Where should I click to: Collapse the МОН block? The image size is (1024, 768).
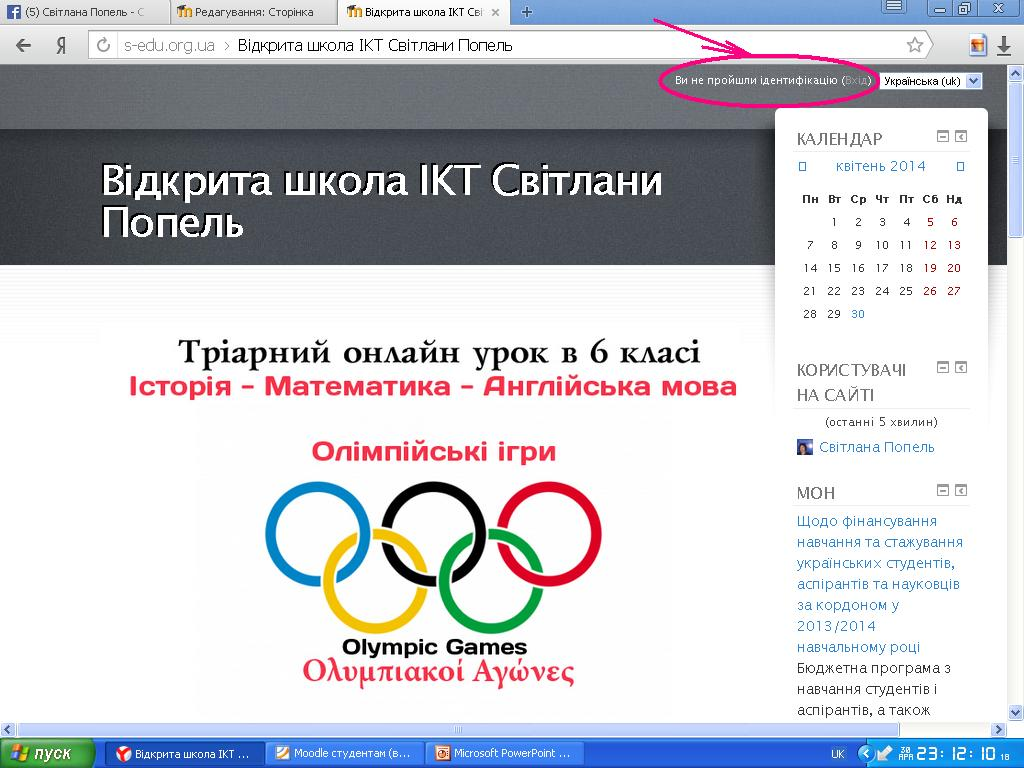coord(942,490)
